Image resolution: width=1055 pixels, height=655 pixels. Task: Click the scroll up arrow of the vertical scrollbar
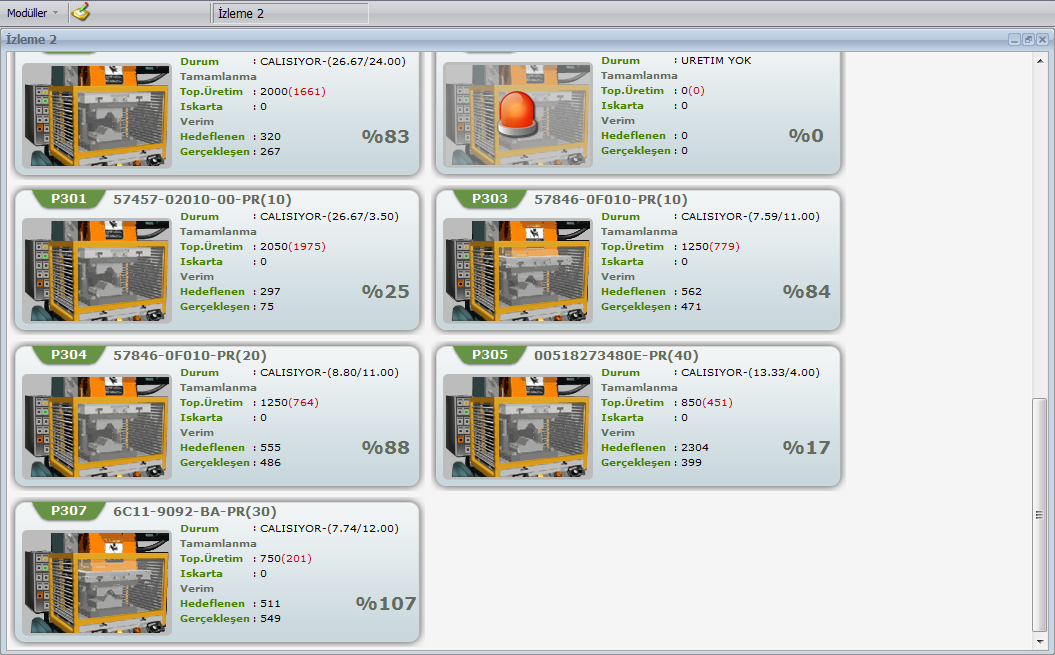(1040, 59)
